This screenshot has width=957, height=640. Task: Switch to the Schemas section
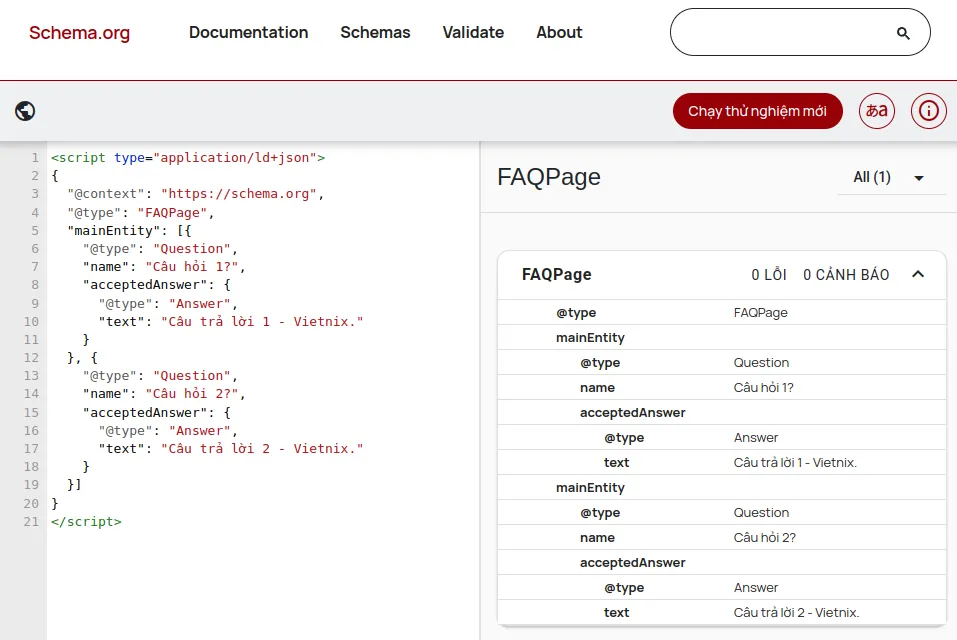375,32
